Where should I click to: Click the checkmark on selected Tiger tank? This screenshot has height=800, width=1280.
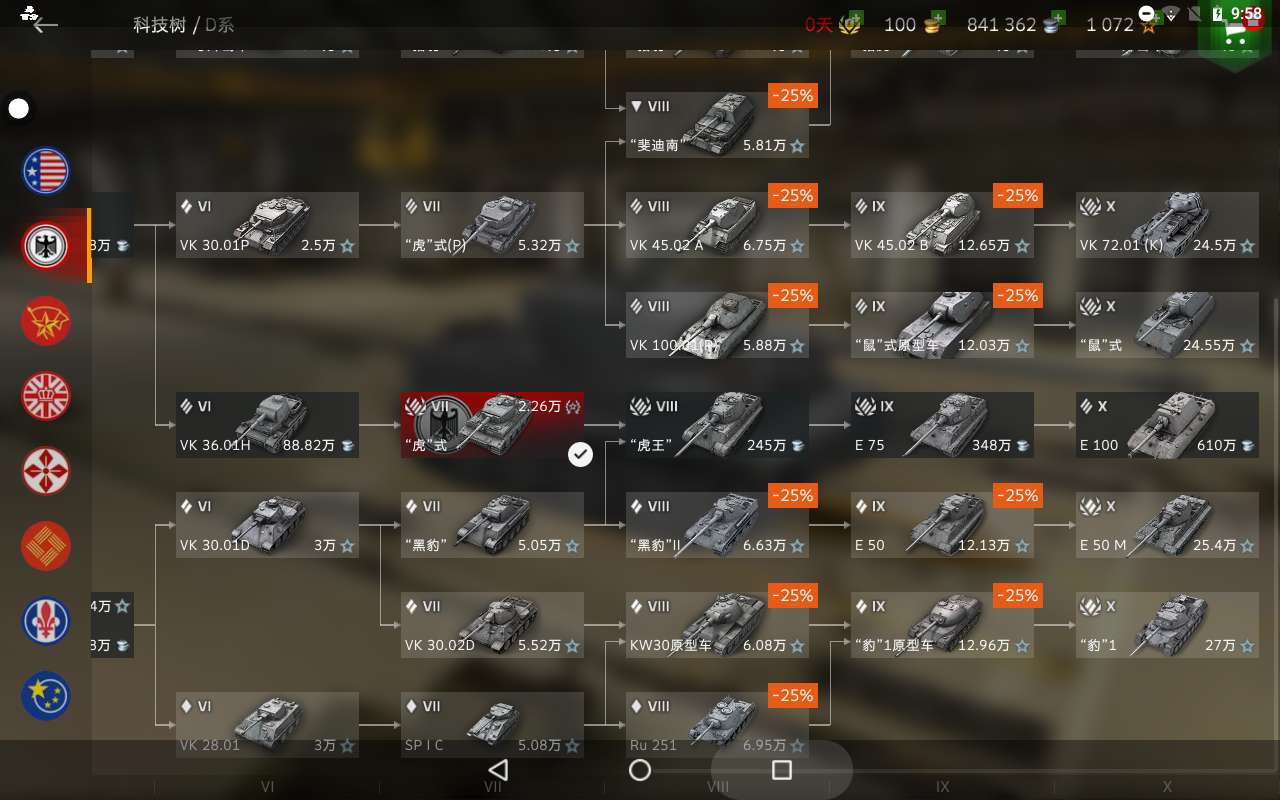click(580, 455)
